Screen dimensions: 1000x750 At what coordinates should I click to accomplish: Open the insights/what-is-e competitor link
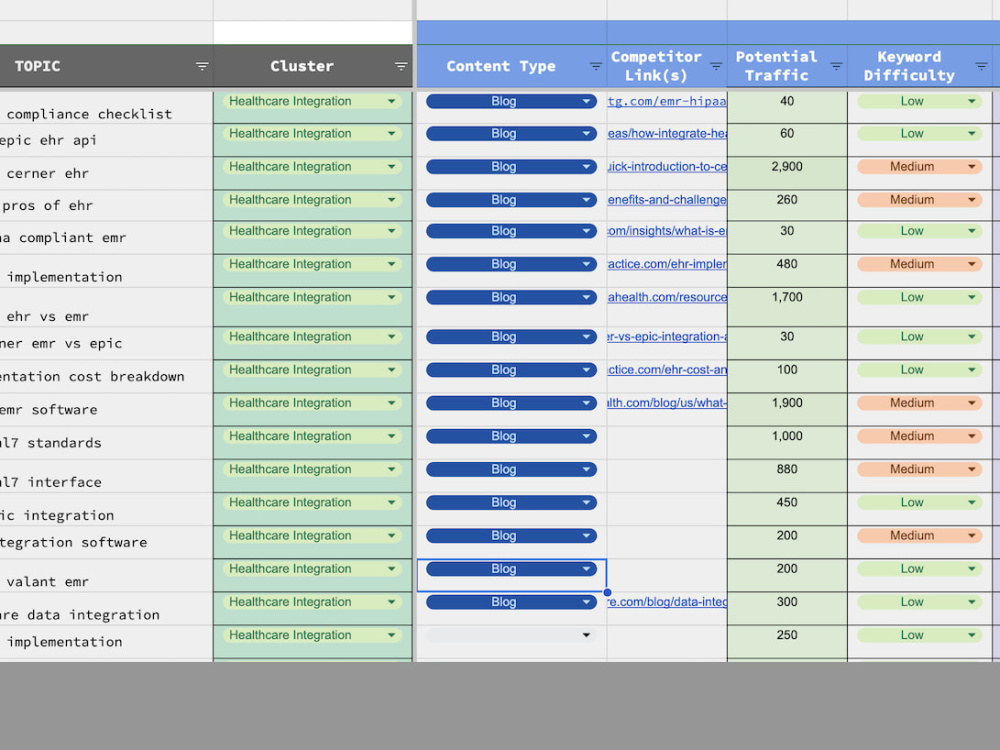click(667, 231)
